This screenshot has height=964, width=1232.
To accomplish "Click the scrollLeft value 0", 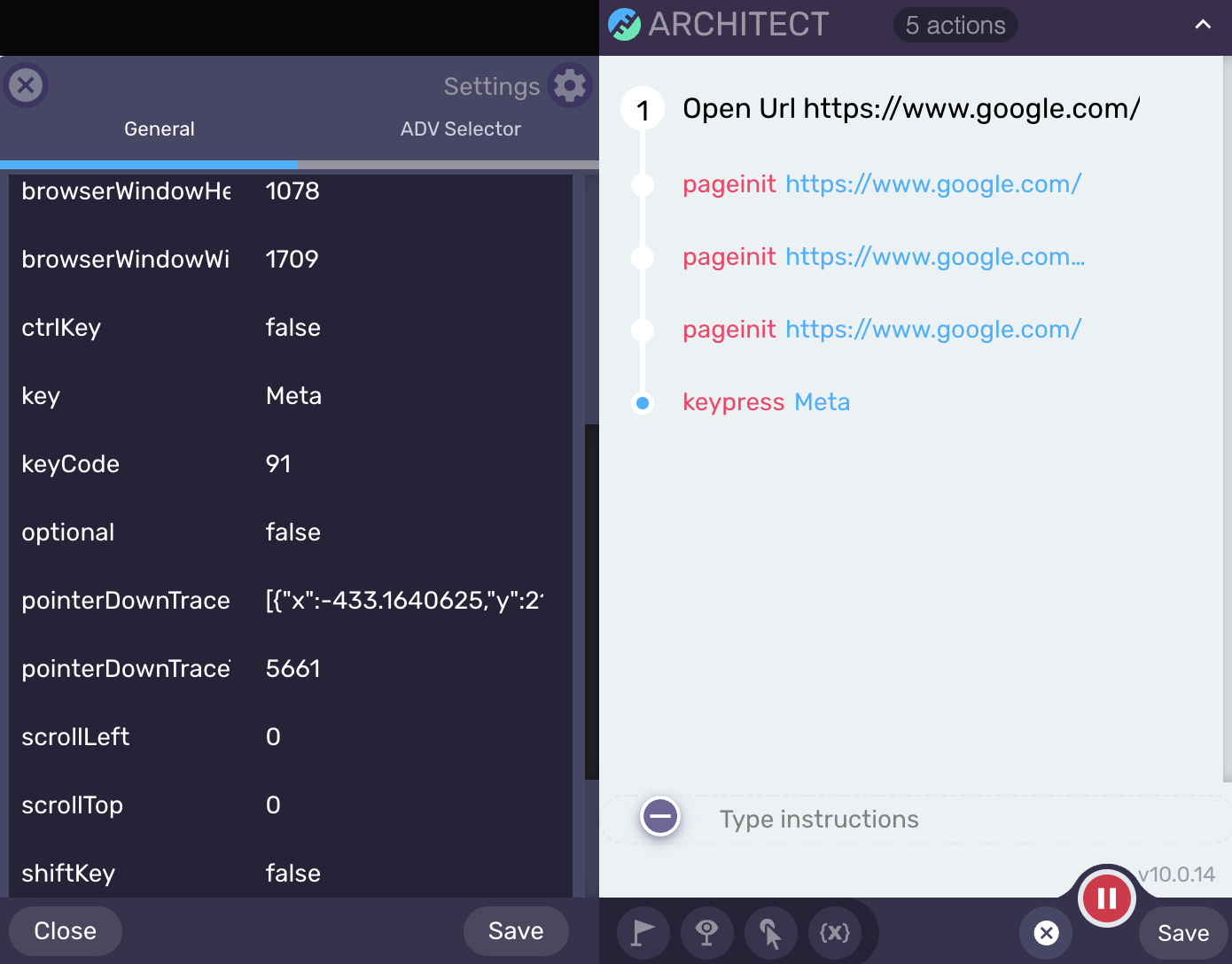I will (273, 737).
